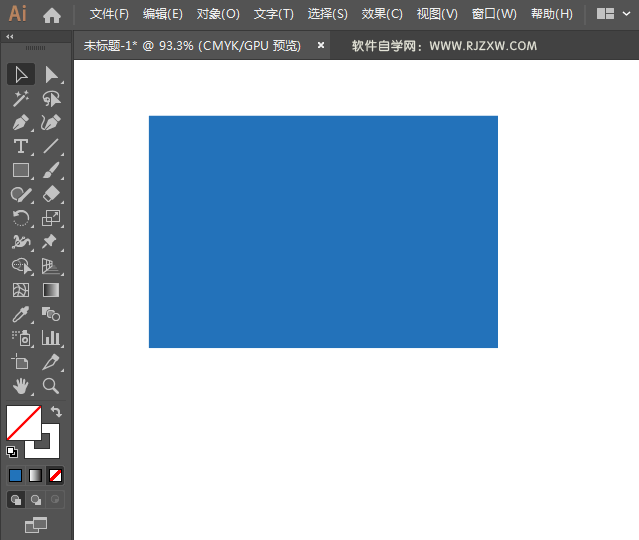Select the Curvature tool
The height and width of the screenshot is (540, 639).
pyautogui.click(x=51, y=122)
